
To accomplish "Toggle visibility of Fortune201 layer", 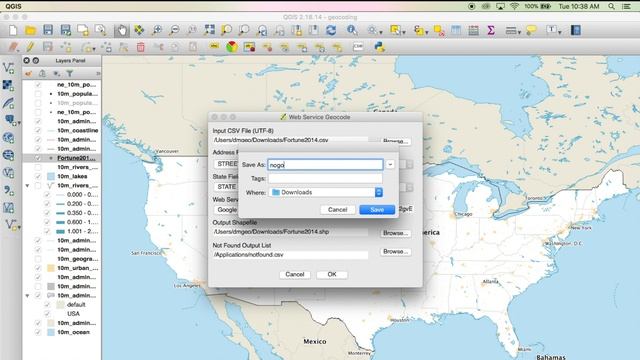I will pos(38,158).
